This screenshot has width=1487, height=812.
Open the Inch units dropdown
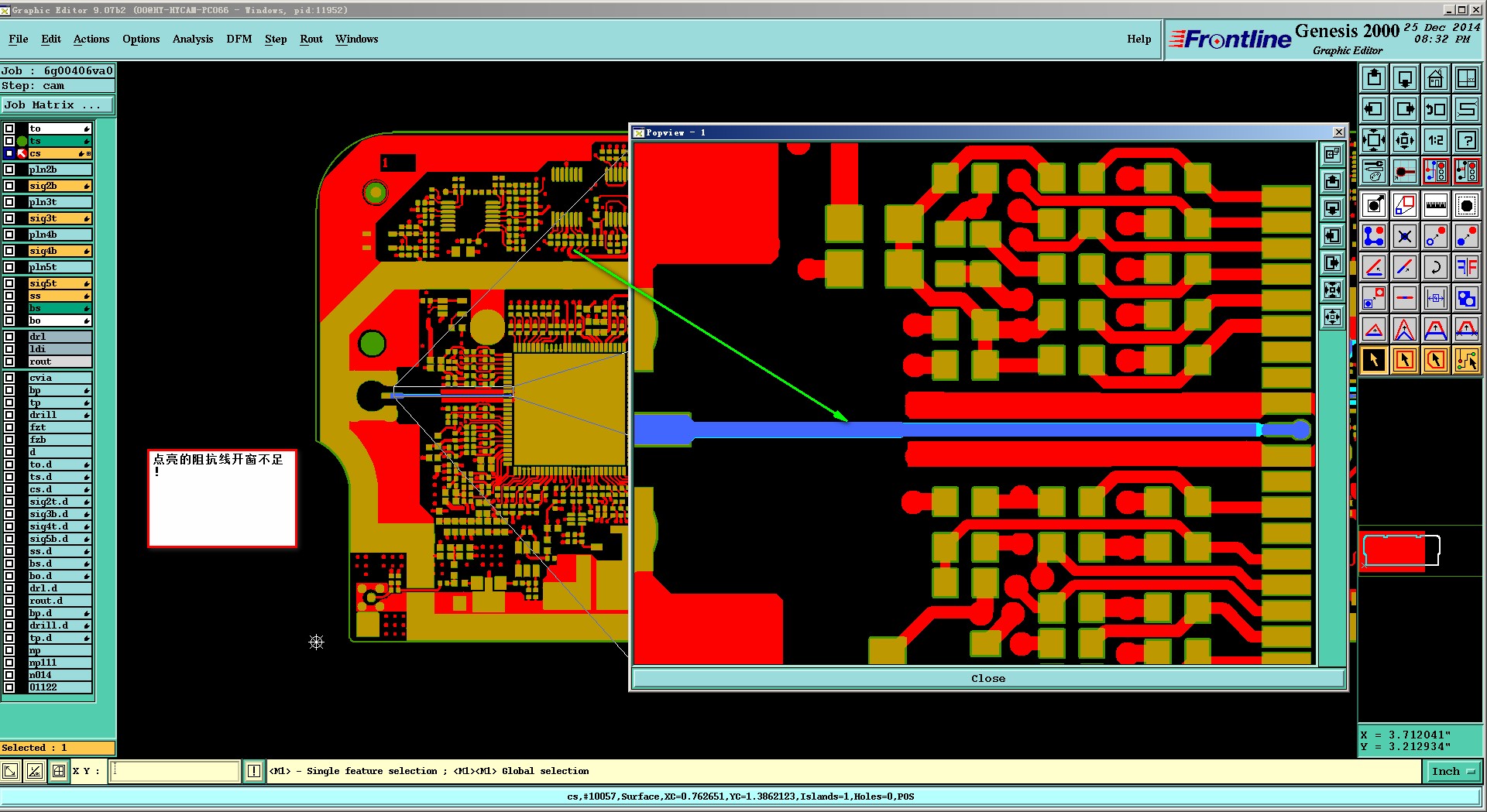coord(1454,771)
